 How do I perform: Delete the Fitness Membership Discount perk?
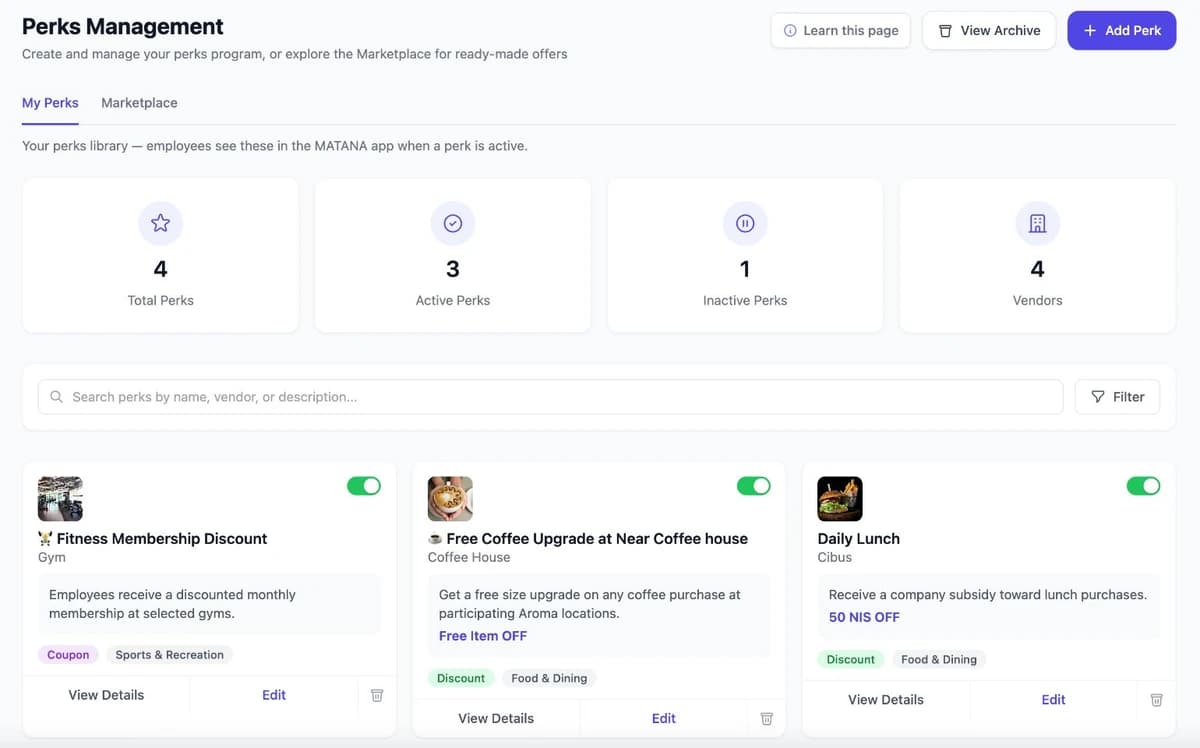click(377, 695)
